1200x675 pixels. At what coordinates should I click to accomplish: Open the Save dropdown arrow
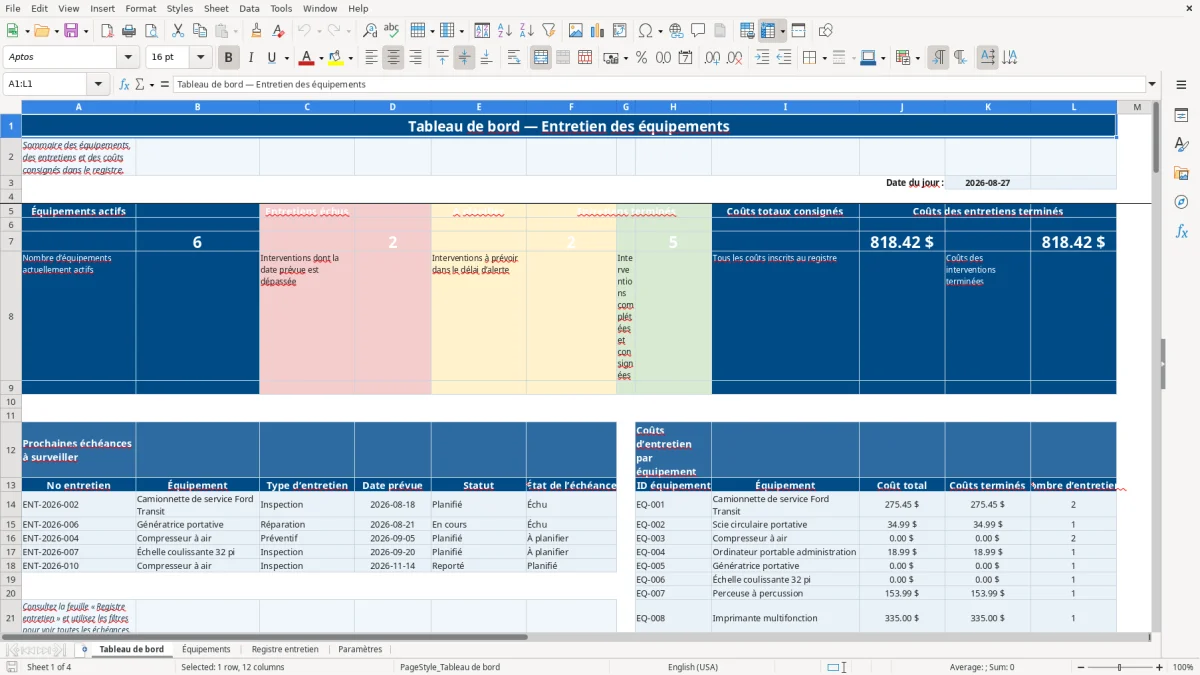point(85,31)
